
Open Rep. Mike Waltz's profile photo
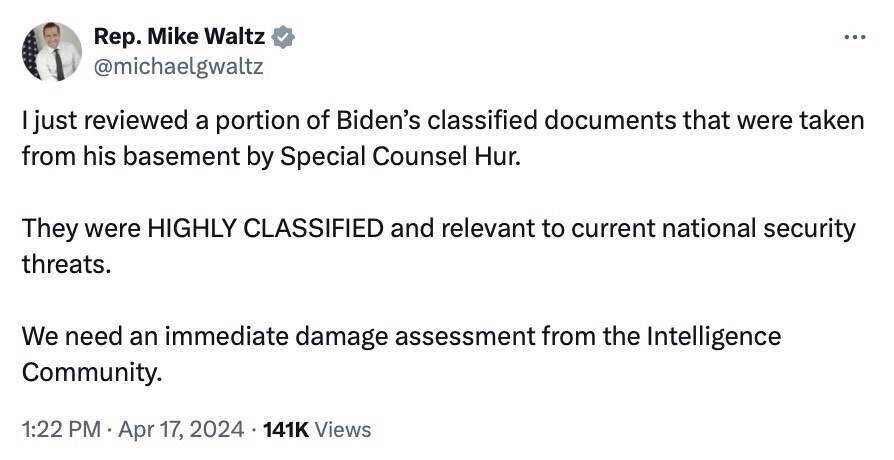pyautogui.click(x=50, y=52)
